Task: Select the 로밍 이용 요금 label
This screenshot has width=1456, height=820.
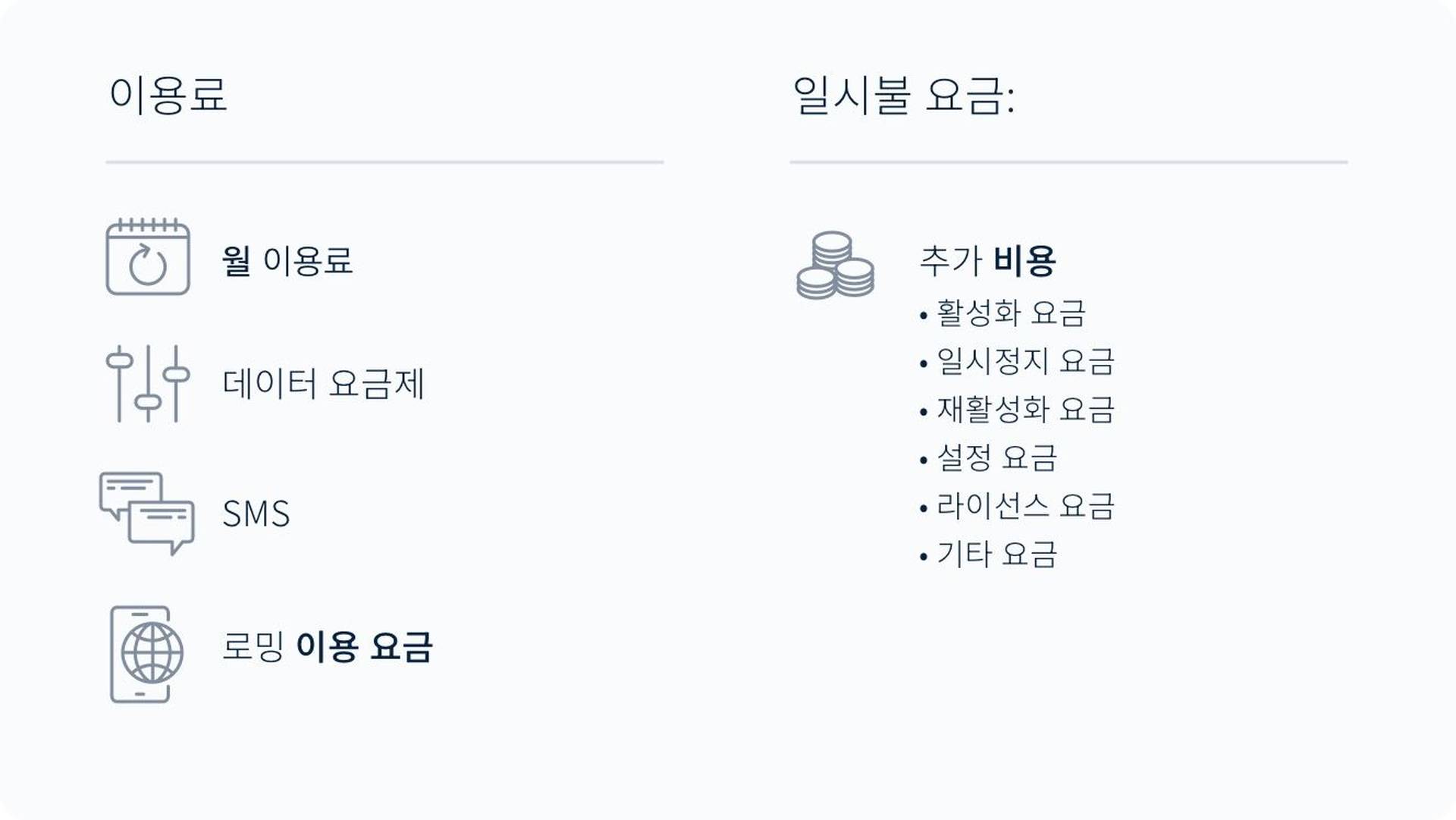Action: [327, 647]
